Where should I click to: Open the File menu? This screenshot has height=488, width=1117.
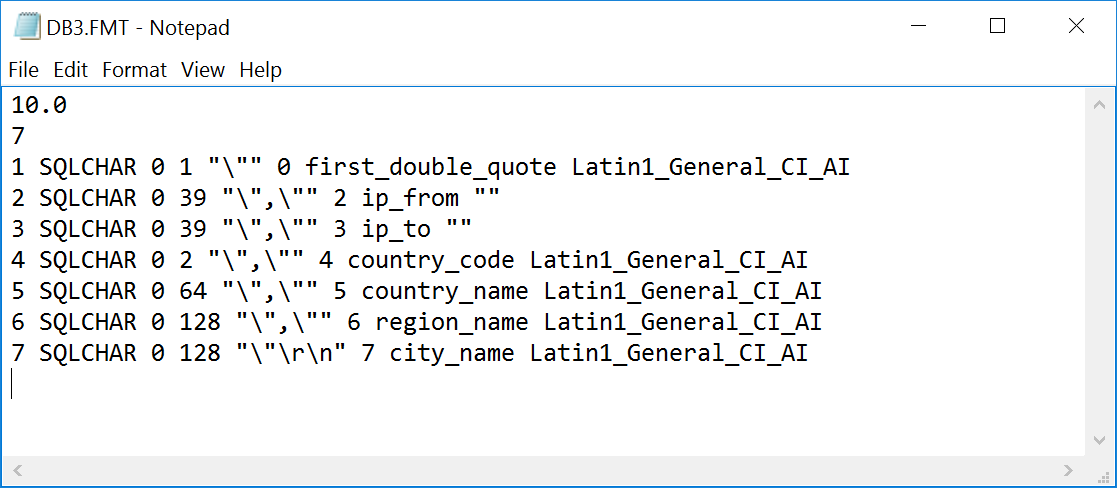point(23,70)
